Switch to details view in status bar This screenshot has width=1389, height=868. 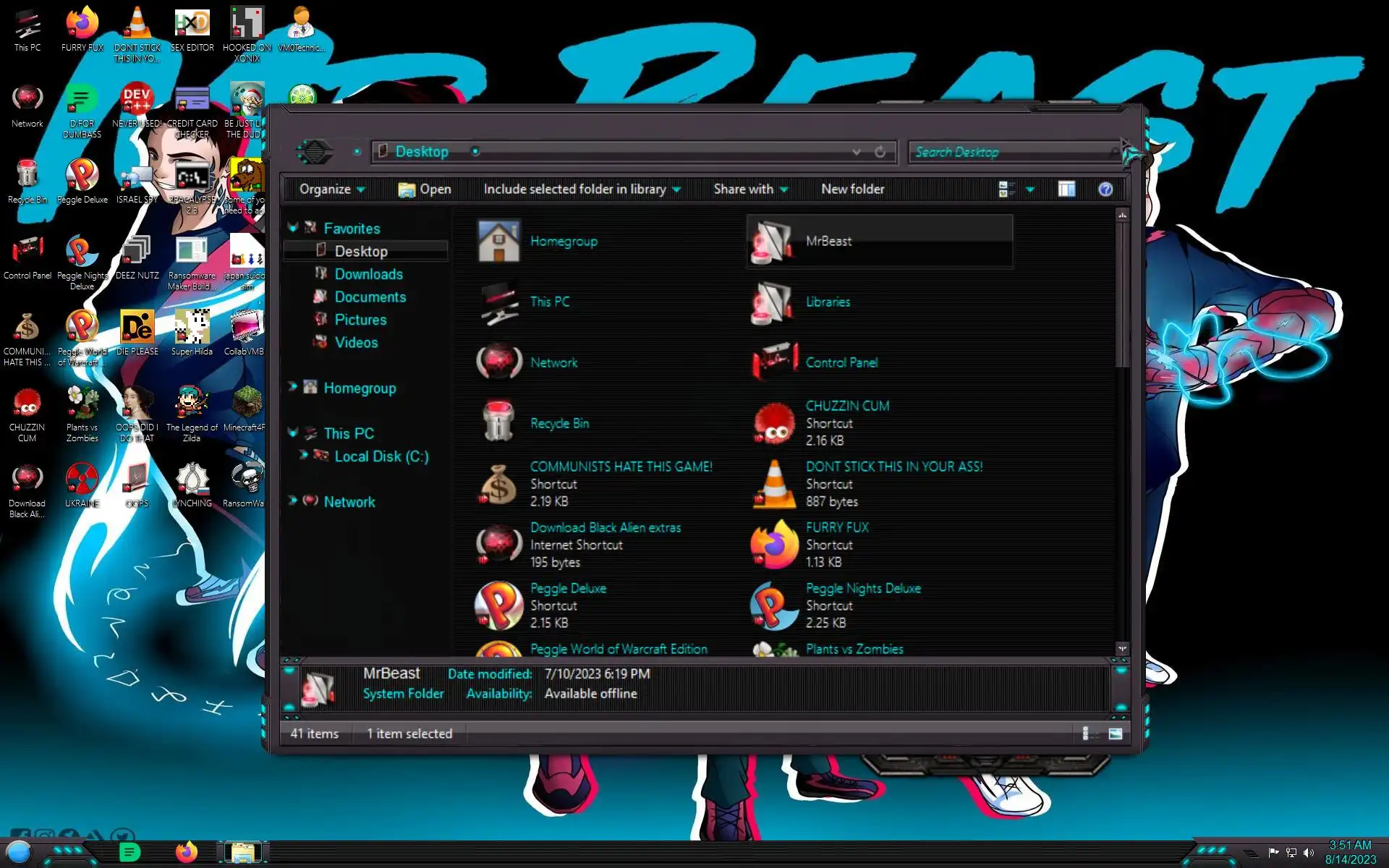(1086, 733)
